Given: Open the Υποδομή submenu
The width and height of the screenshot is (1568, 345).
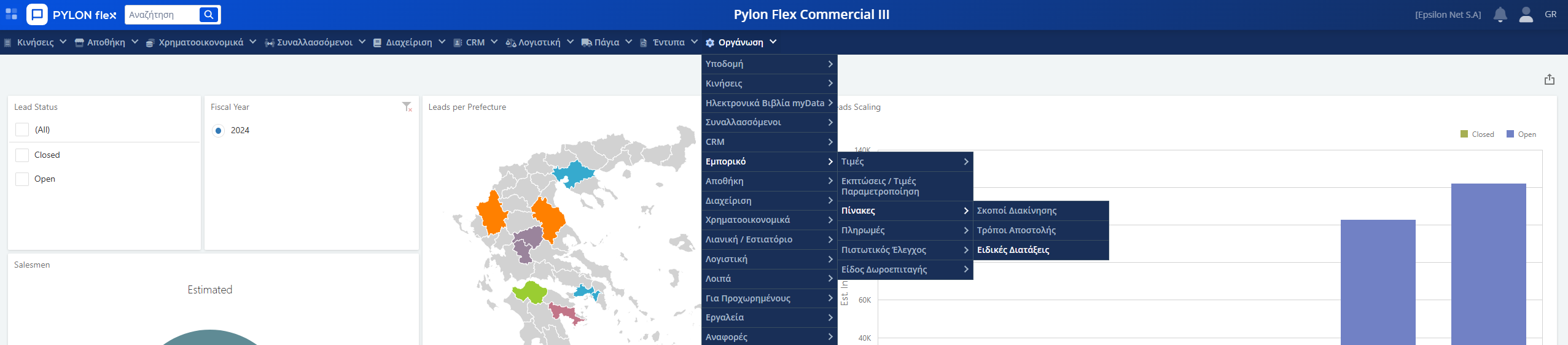Looking at the screenshot, I should (769, 64).
